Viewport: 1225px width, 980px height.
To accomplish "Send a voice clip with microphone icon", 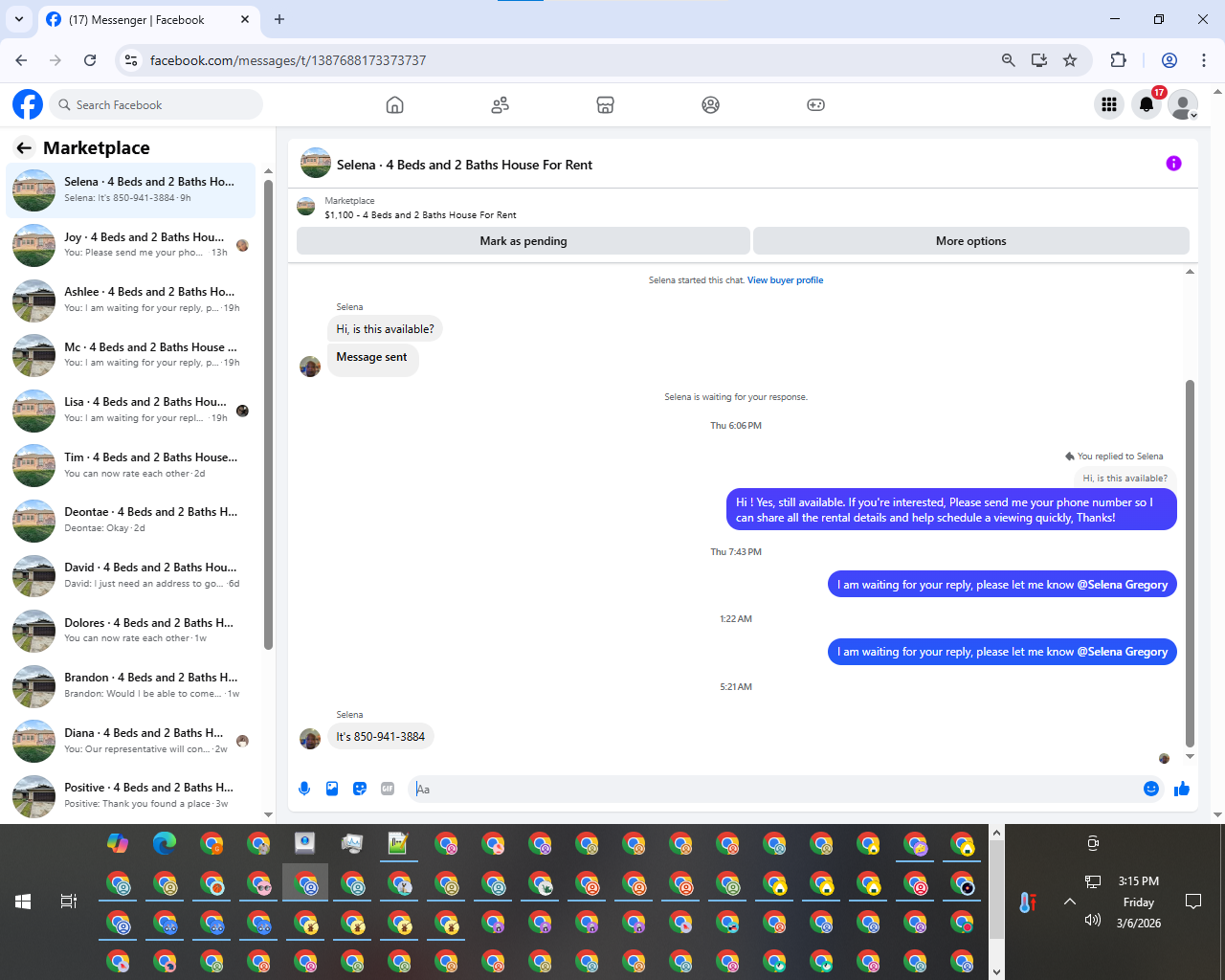I will tap(304, 789).
